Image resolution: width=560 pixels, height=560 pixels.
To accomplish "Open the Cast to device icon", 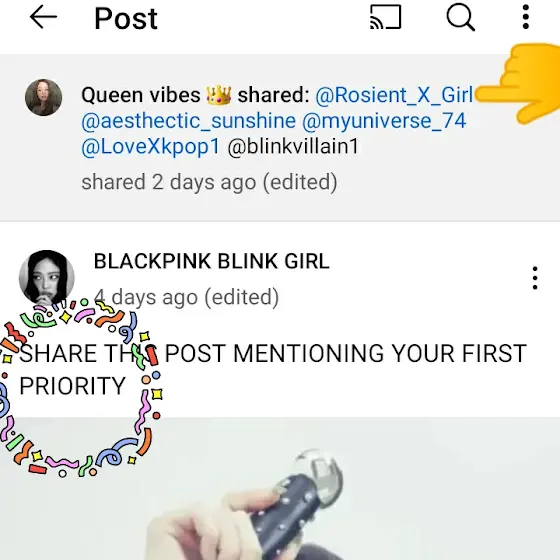I will [386, 17].
